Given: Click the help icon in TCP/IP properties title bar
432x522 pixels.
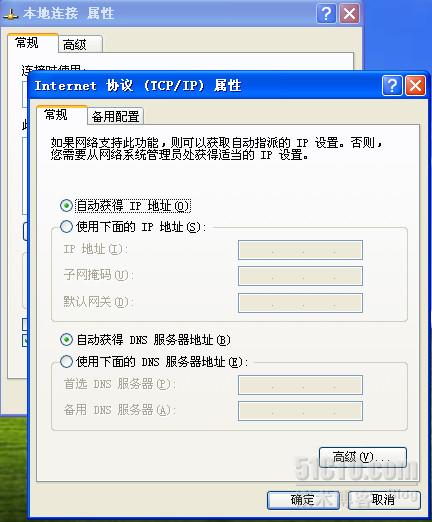Looking at the screenshot, I should [x=392, y=86].
